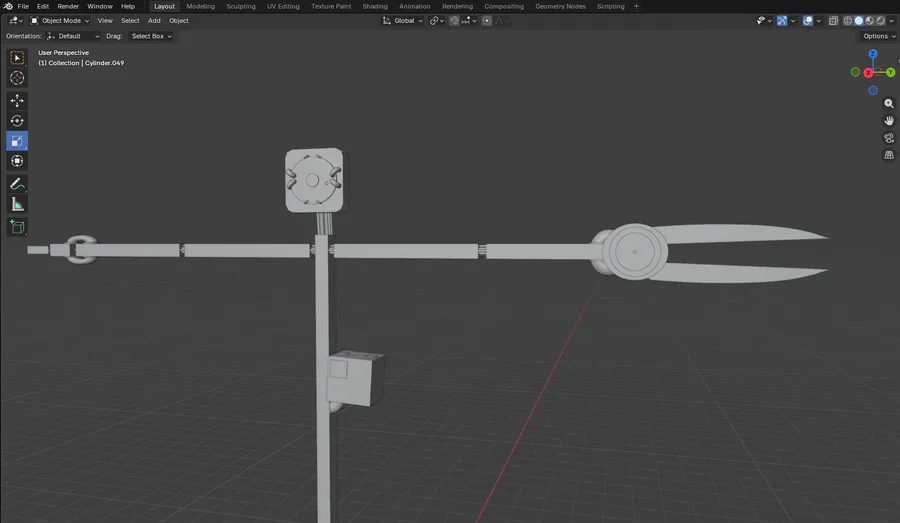Select Rendered viewport shading

pyautogui.click(x=880, y=21)
